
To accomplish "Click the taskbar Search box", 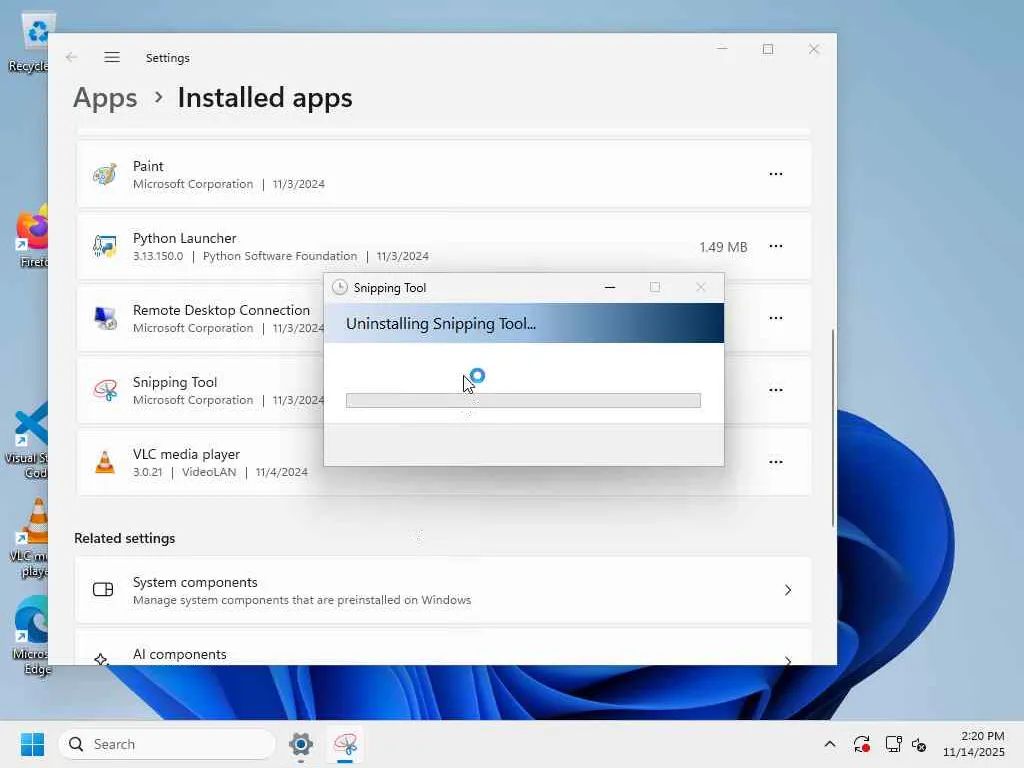I will (x=167, y=744).
